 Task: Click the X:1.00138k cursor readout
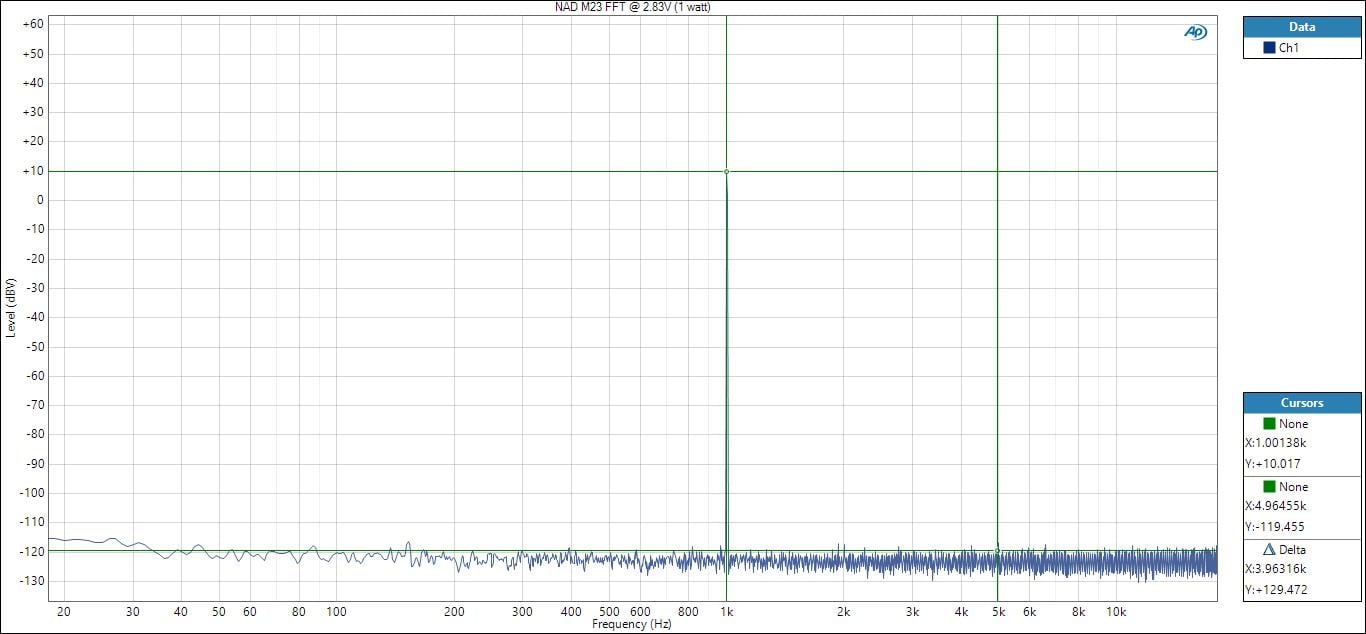tap(1276, 443)
